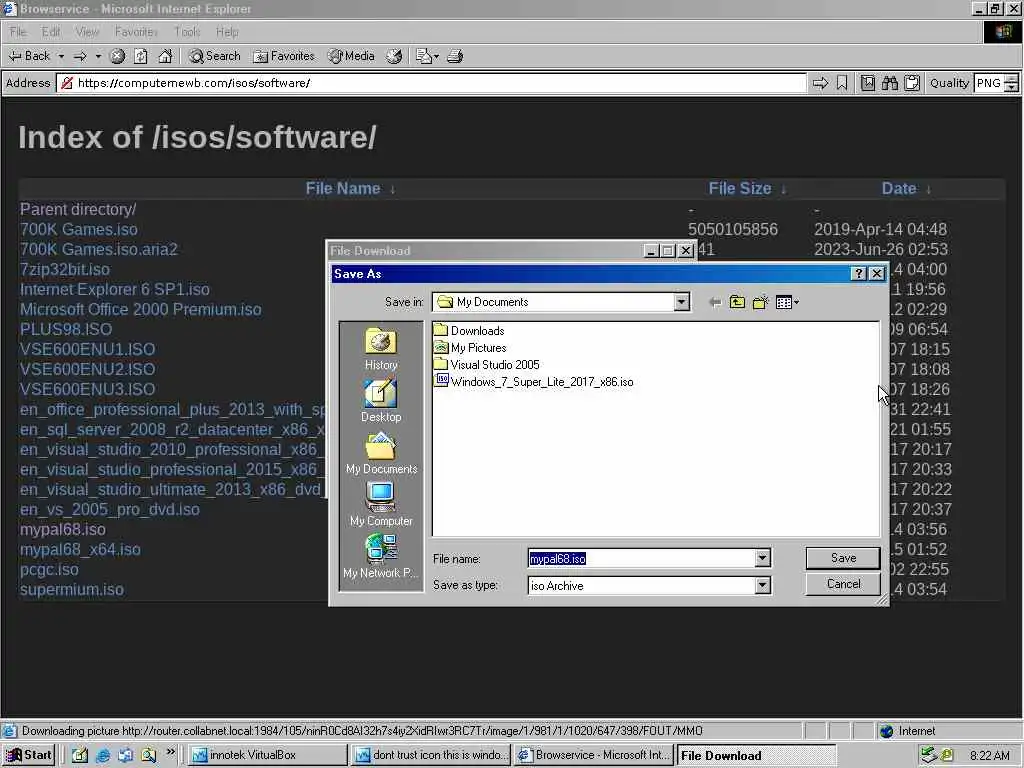
Task: Click the binoculars find icon
Action: (x=889, y=83)
